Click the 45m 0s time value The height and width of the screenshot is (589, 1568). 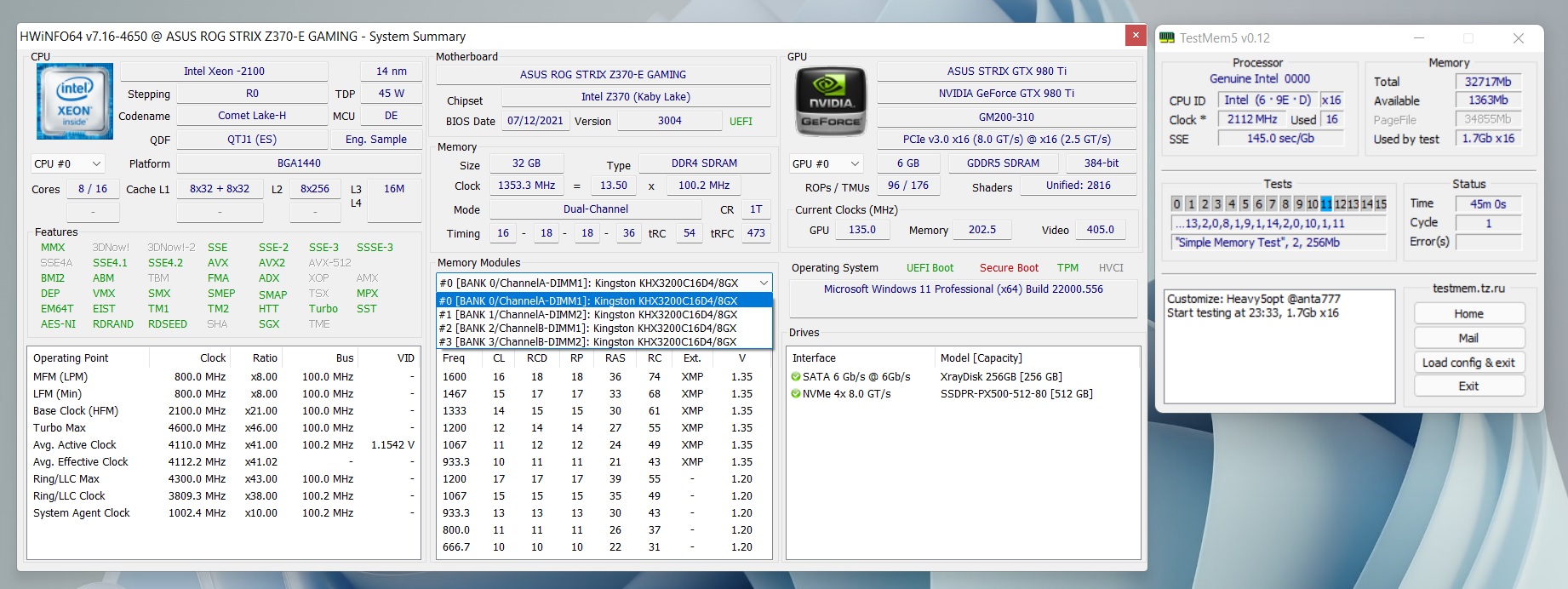(x=1488, y=204)
